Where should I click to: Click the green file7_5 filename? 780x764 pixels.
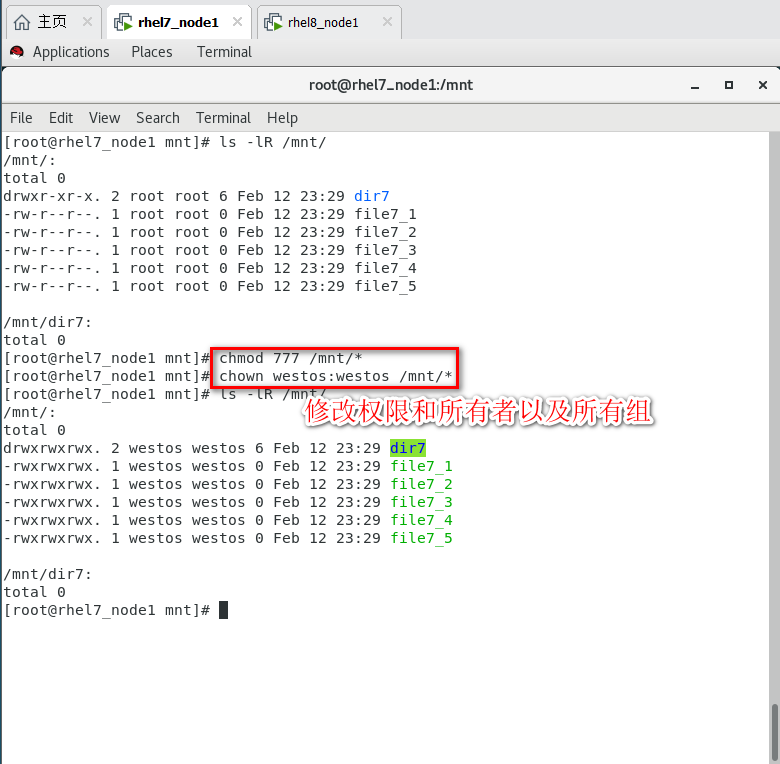coord(421,538)
